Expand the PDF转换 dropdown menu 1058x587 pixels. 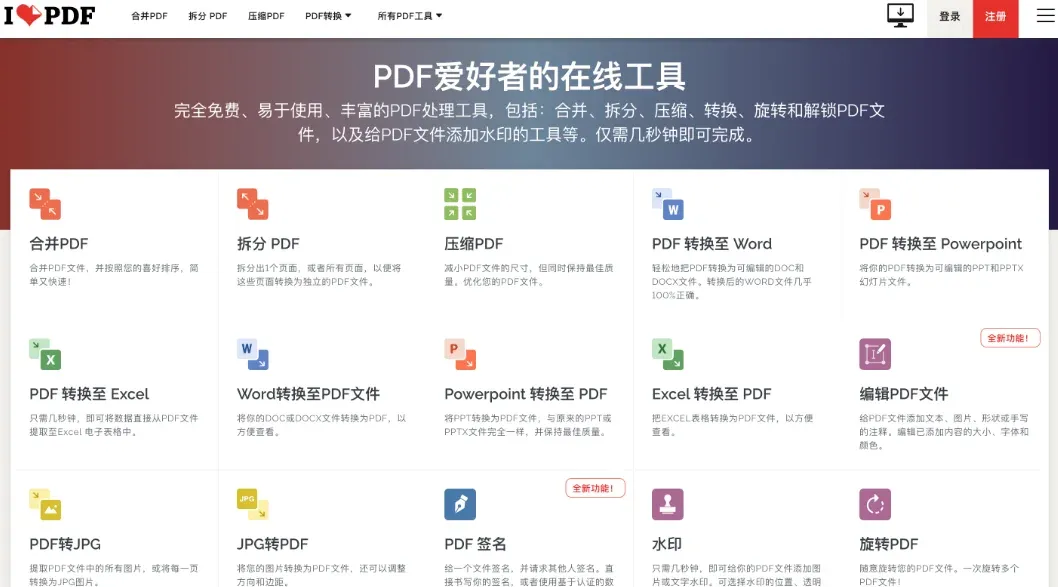pyautogui.click(x=329, y=16)
